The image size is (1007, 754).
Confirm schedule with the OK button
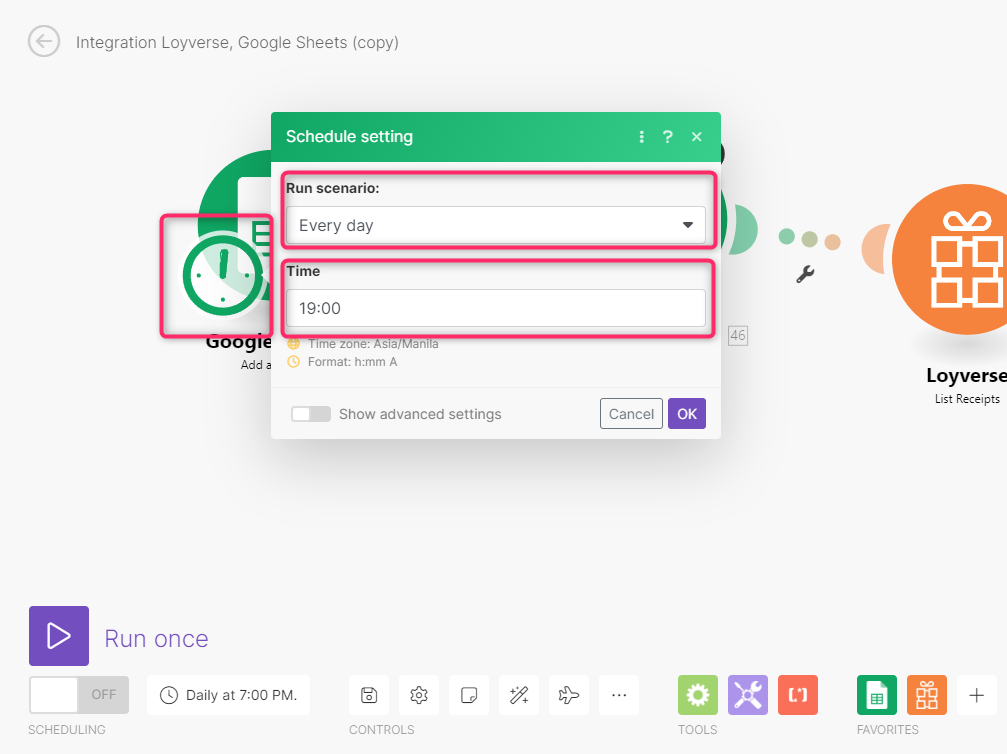[686, 413]
